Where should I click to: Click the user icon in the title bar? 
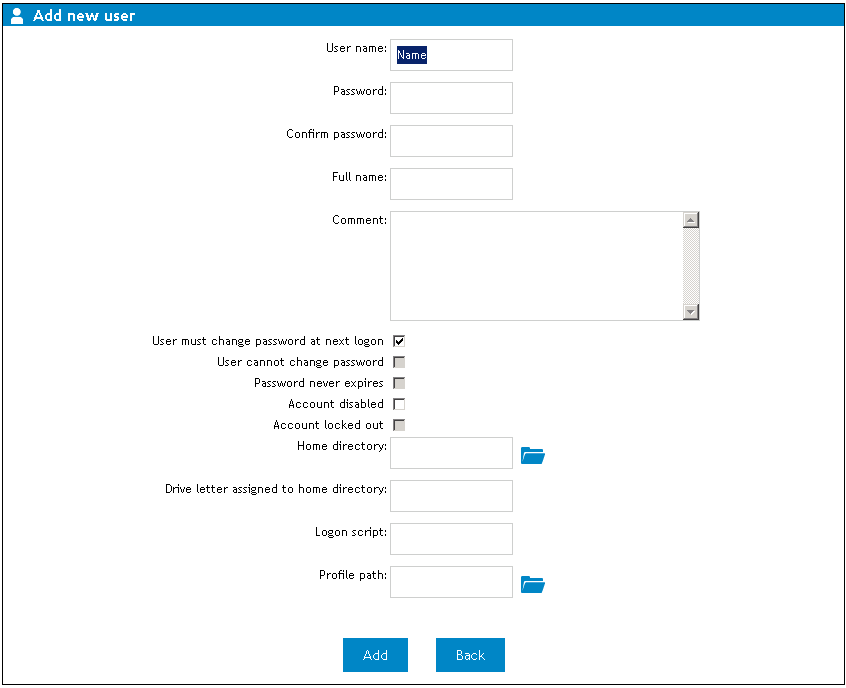click(17, 16)
